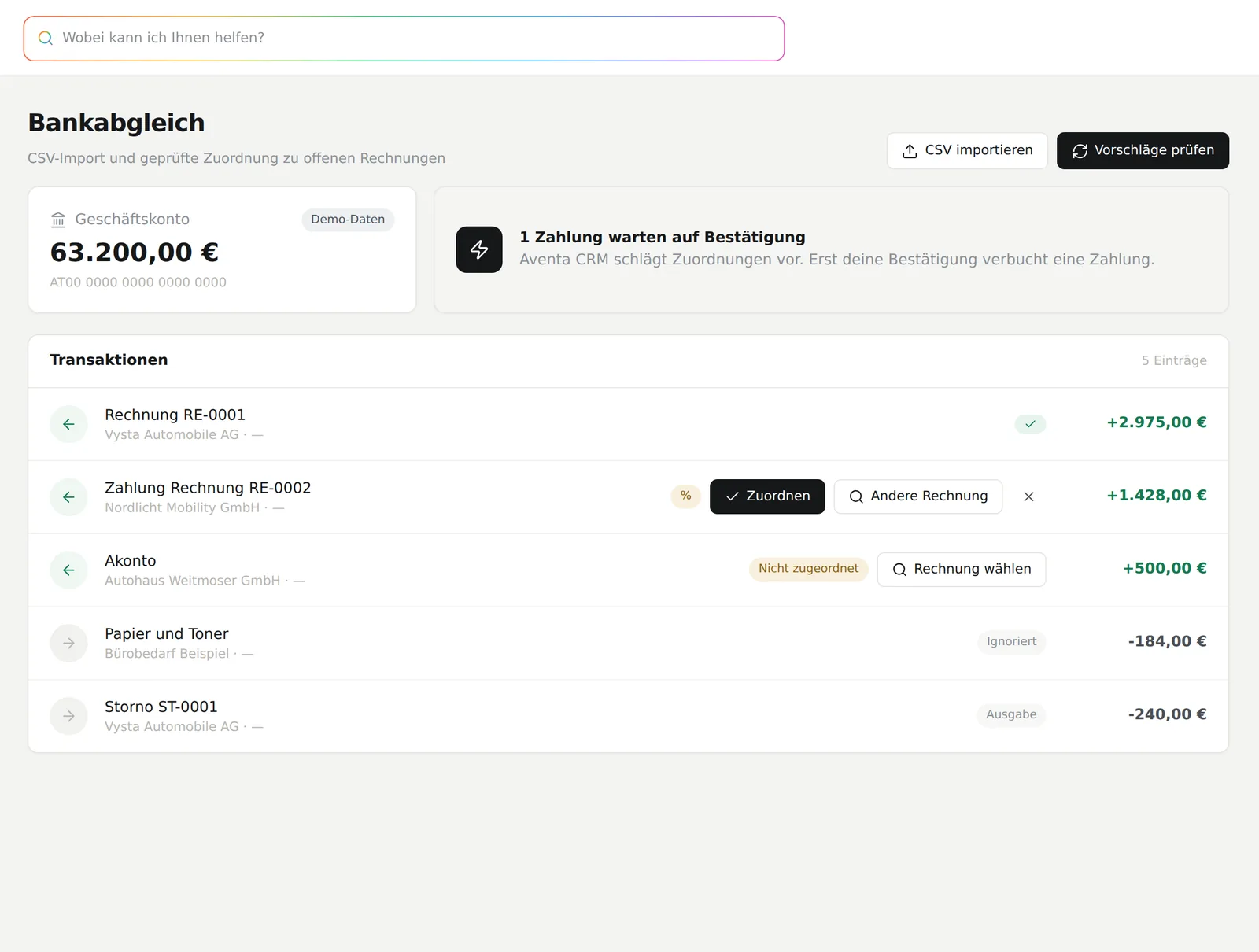
Task: Click the percent badge in the RE-0002 row
Action: point(686,496)
